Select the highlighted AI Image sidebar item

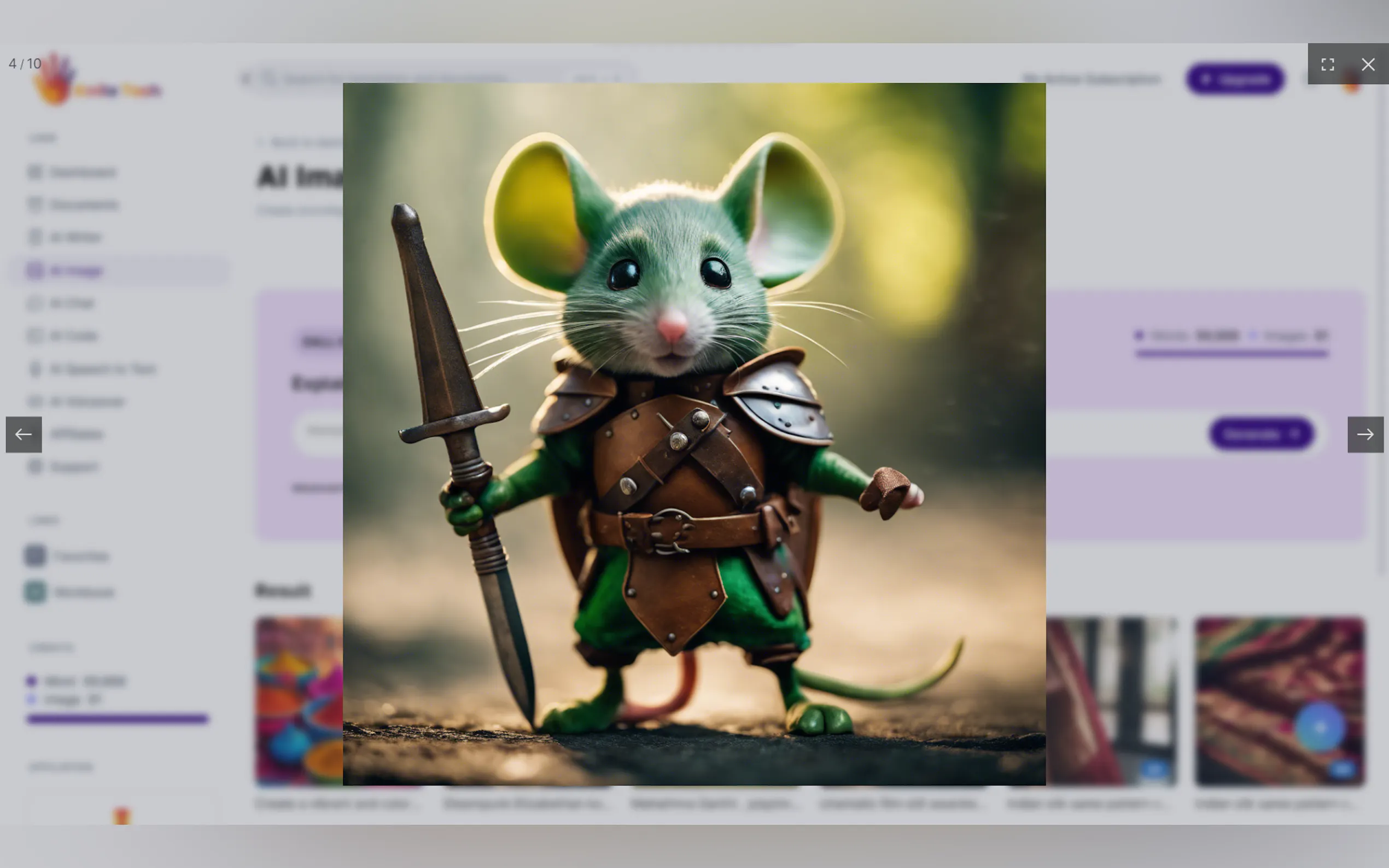(x=76, y=271)
